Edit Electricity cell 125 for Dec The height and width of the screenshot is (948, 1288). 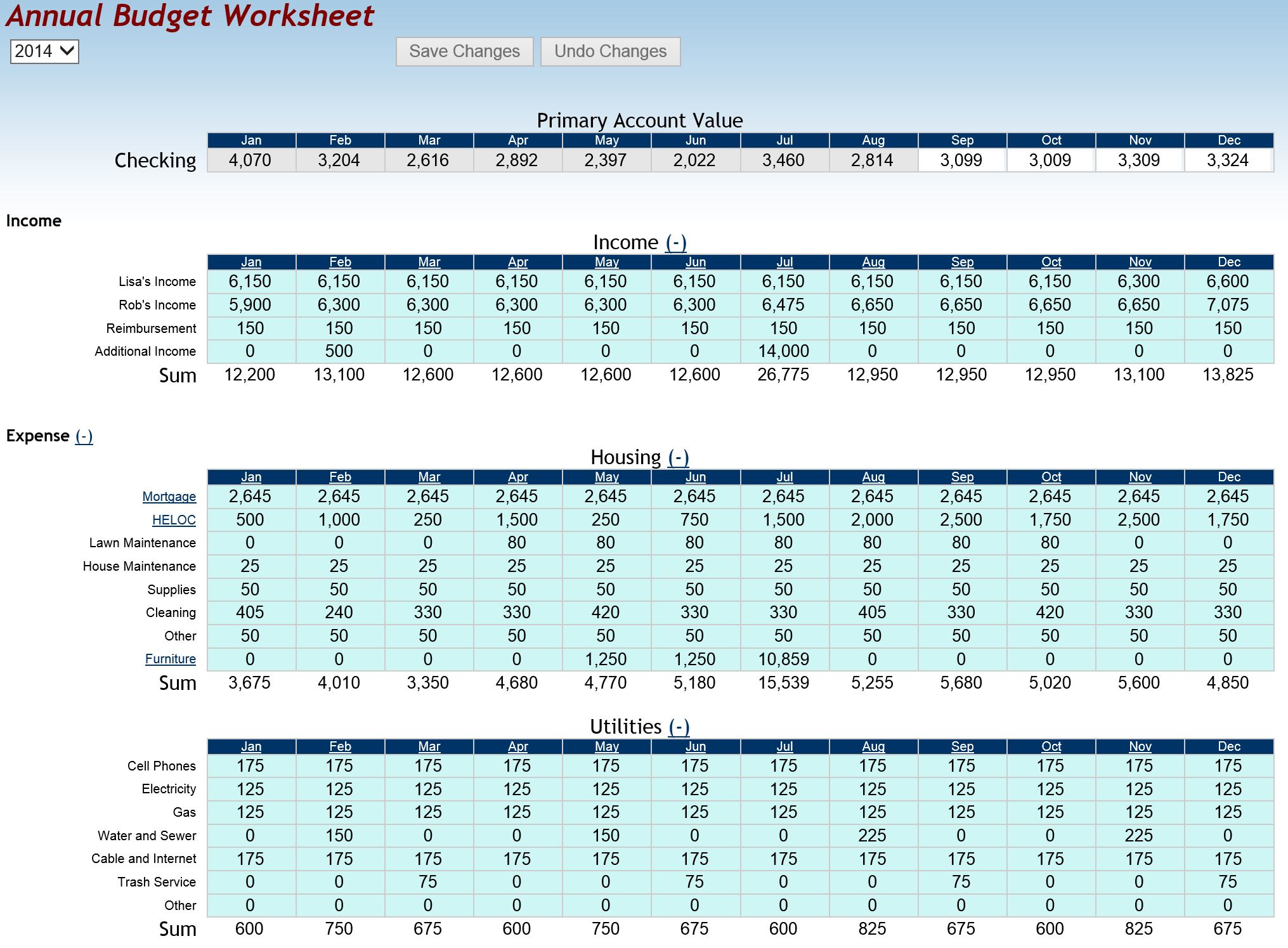tap(1228, 789)
